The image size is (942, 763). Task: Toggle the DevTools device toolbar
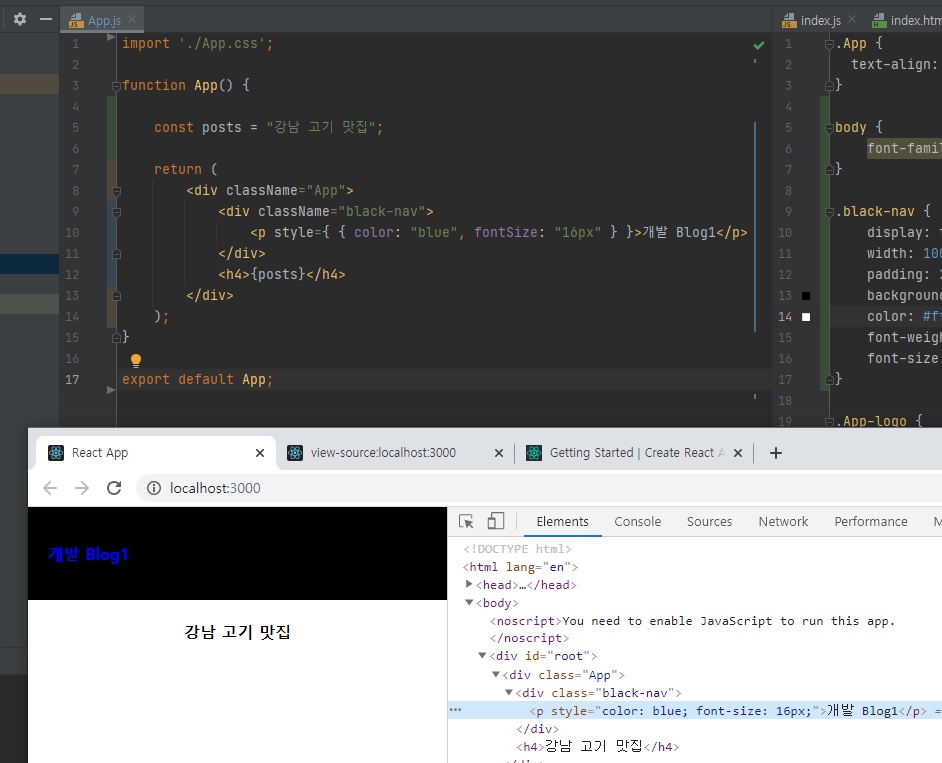(x=496, y=521)
